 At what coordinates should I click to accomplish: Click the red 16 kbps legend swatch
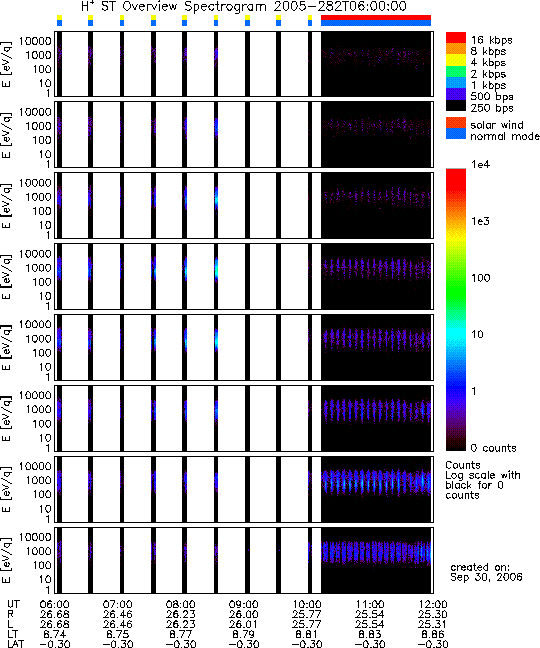[456, 37]
